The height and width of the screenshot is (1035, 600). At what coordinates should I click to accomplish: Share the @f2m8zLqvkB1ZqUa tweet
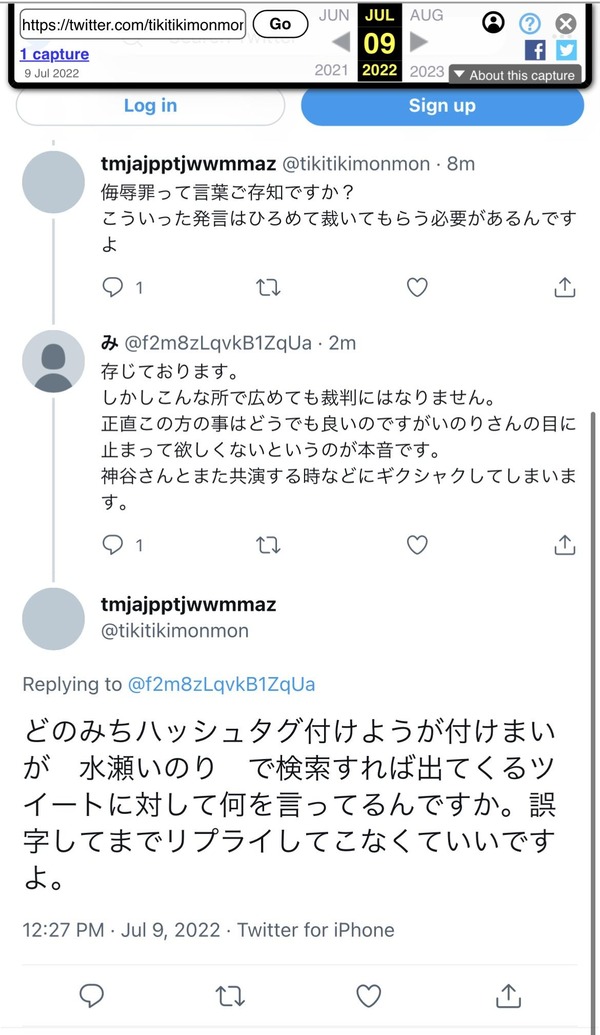click(x=564, y=545)
